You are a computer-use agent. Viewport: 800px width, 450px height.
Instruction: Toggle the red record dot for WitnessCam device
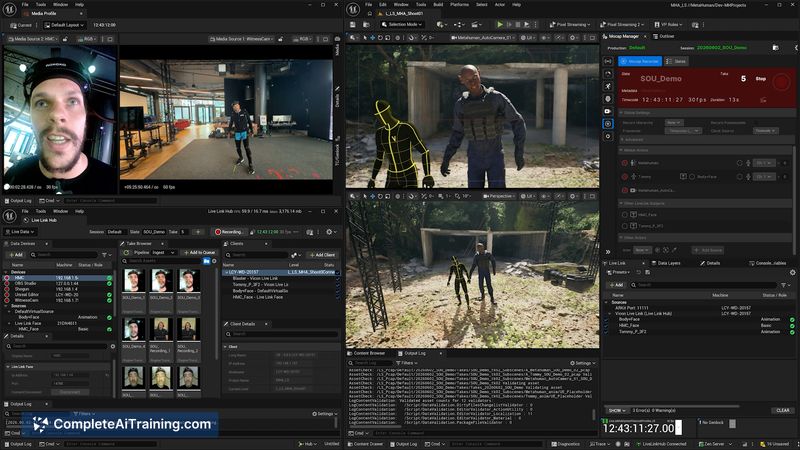point(7,301)
